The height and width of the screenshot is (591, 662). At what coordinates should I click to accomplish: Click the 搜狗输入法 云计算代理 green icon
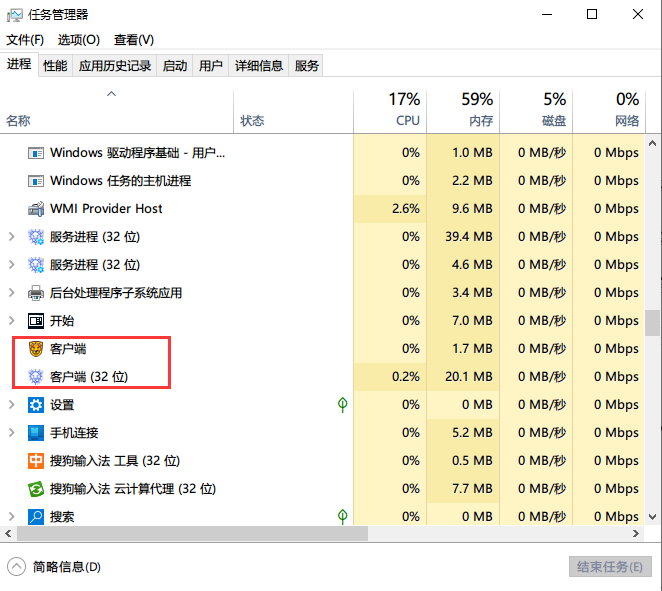tap(36, 489)
